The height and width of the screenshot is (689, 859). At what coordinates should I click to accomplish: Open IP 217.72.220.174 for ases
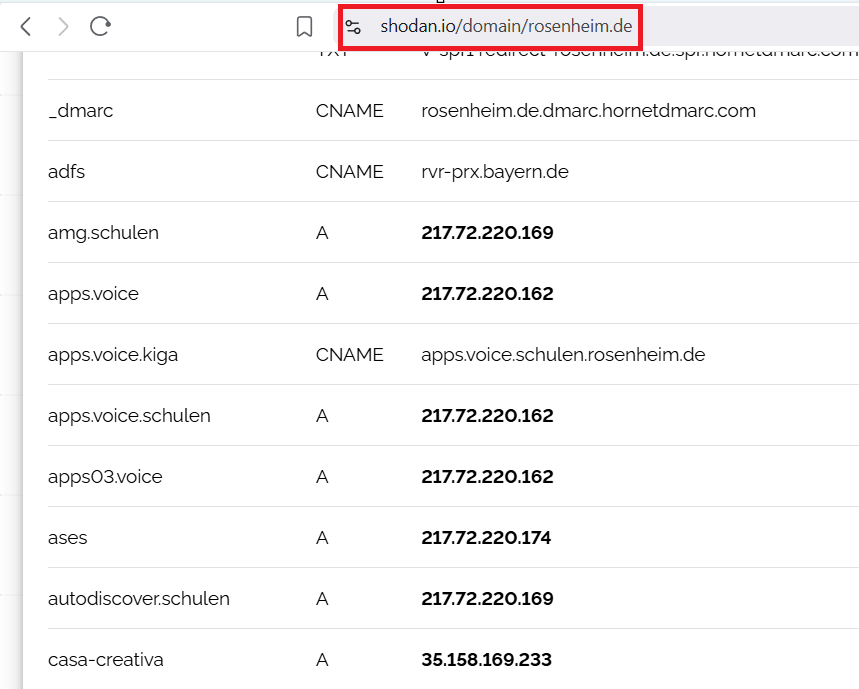[x=486, y=538]
